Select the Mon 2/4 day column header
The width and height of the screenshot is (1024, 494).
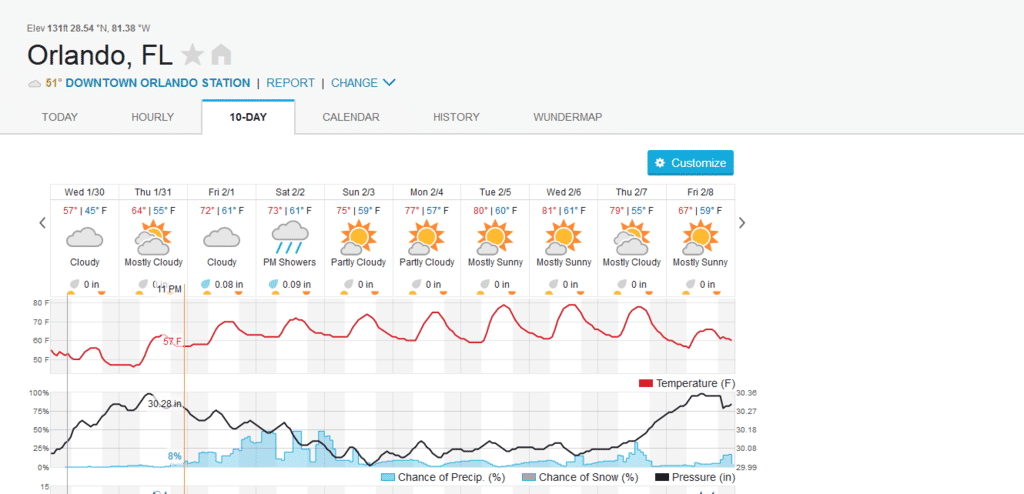[x=427, y=192]
